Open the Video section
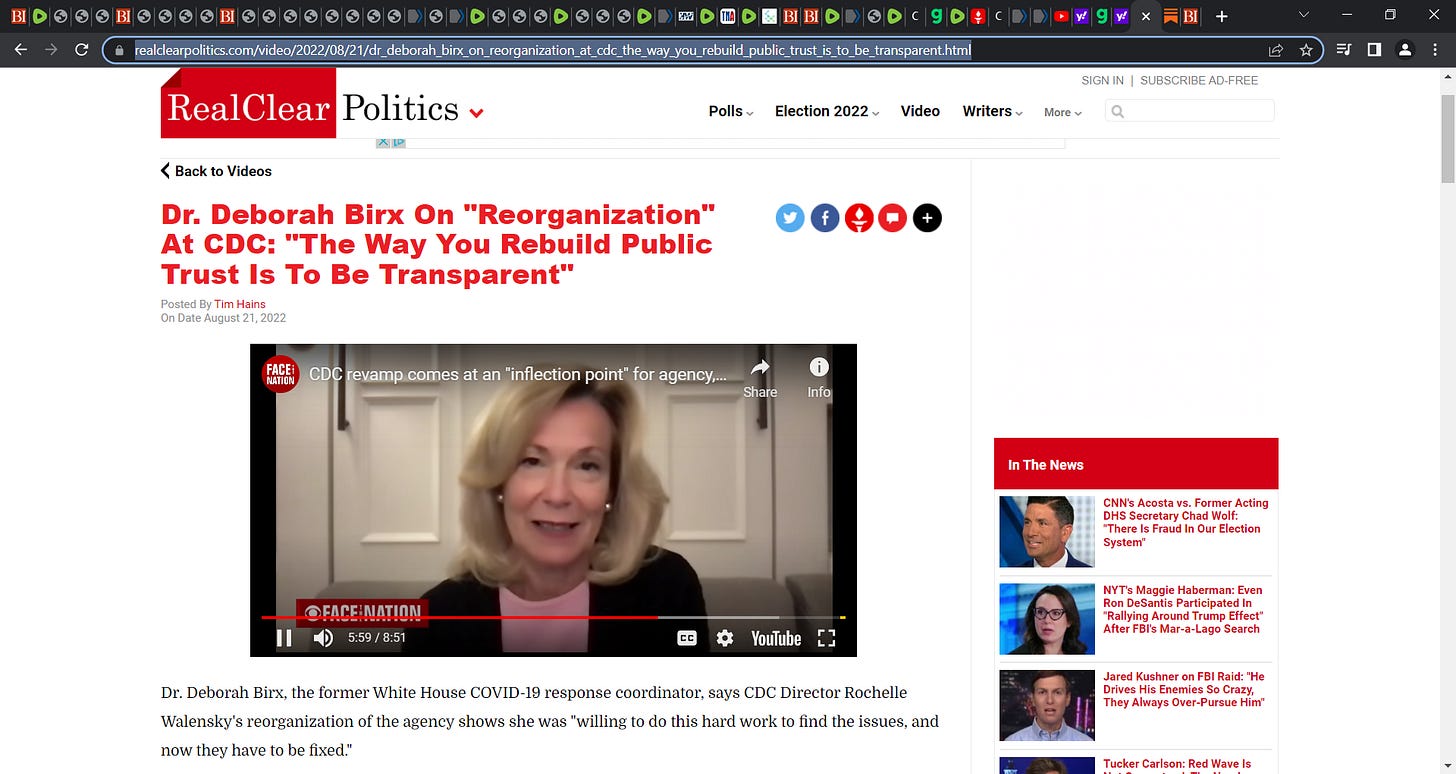The width and height of the screenshot is (1456, 774). [x=920, y=111]
